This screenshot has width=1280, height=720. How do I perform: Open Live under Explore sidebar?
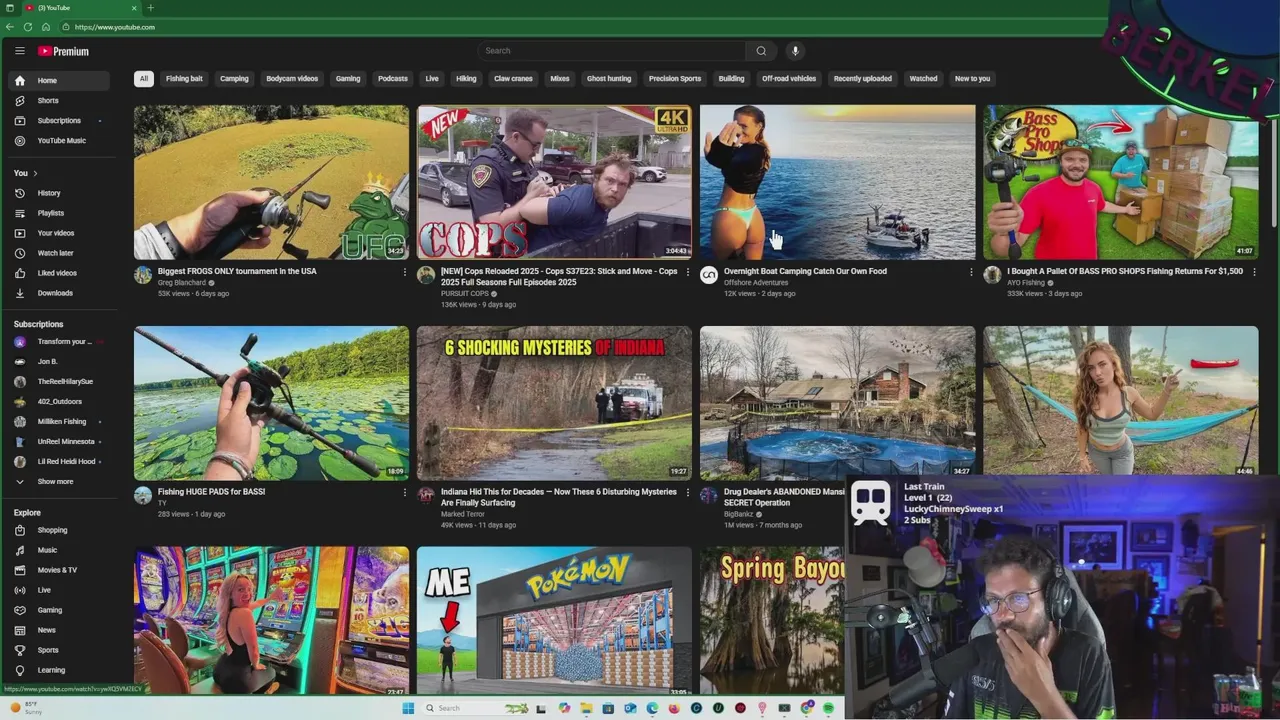click(x=60, y=590)
